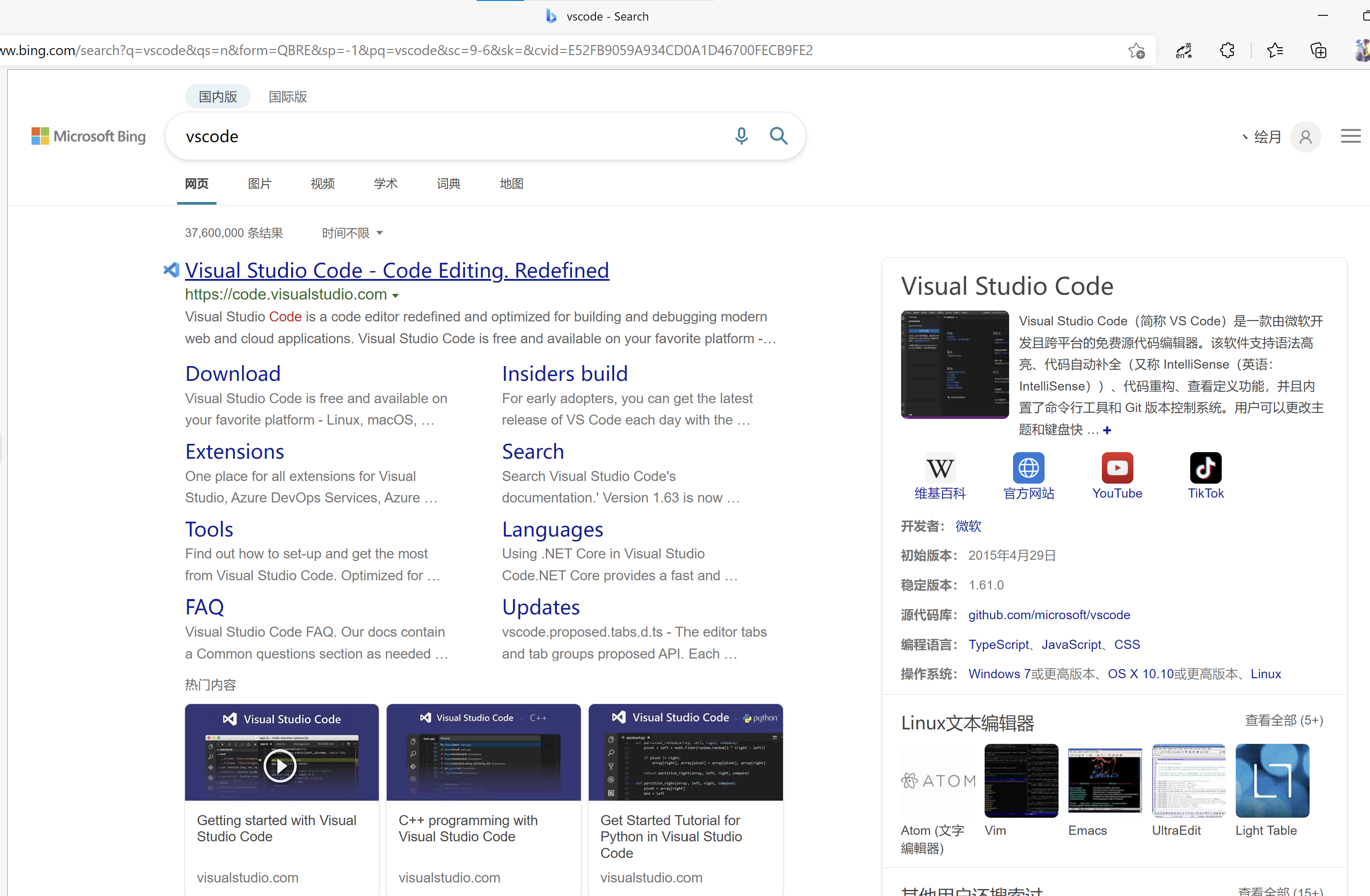Open the collections icon in toolbar
The height and width of the screenshot is (896, 1370).
[1318, 51]
